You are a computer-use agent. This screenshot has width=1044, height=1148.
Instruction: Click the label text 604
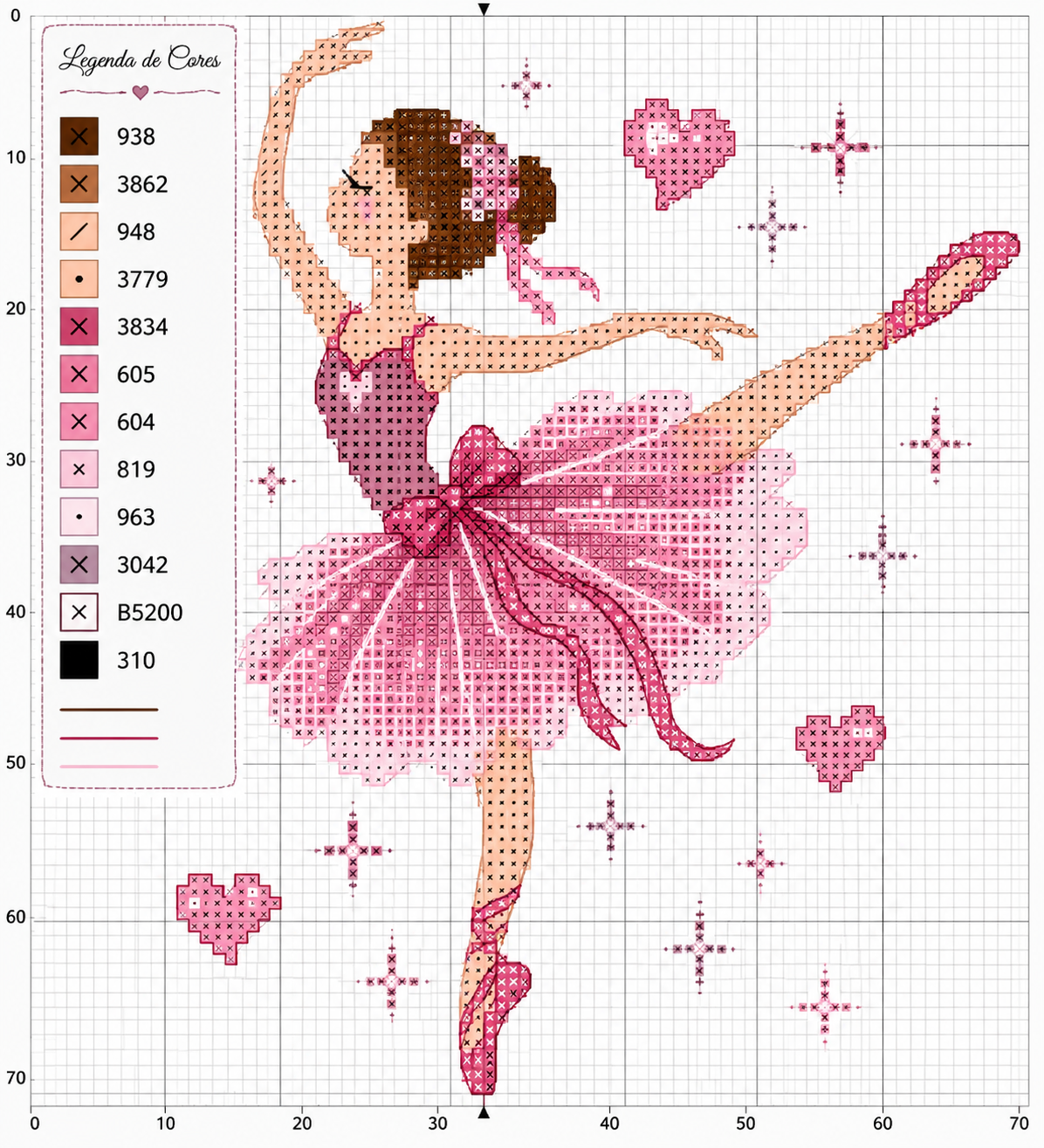[x=136, y=423]
